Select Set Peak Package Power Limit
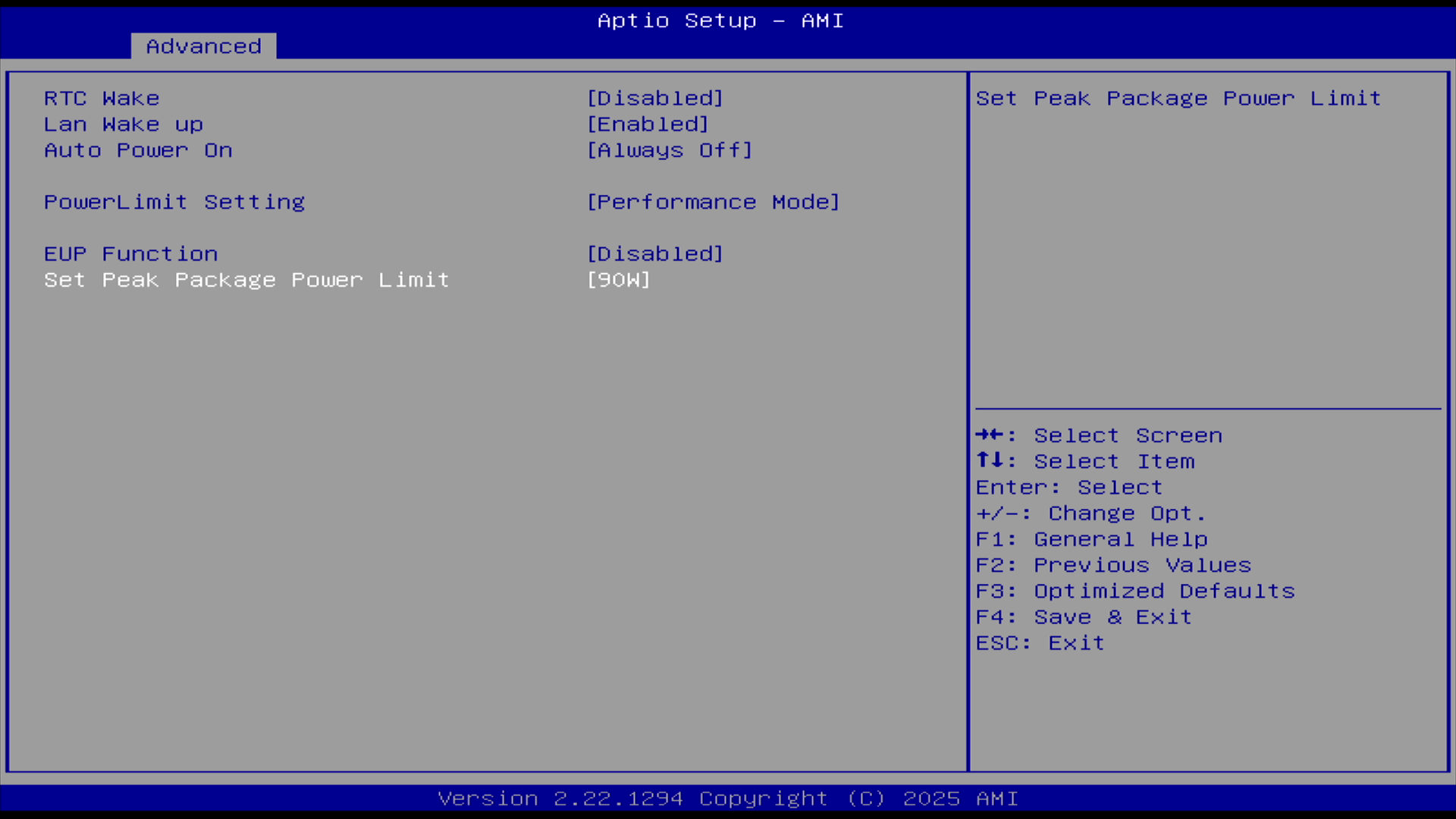 (246, 280)
